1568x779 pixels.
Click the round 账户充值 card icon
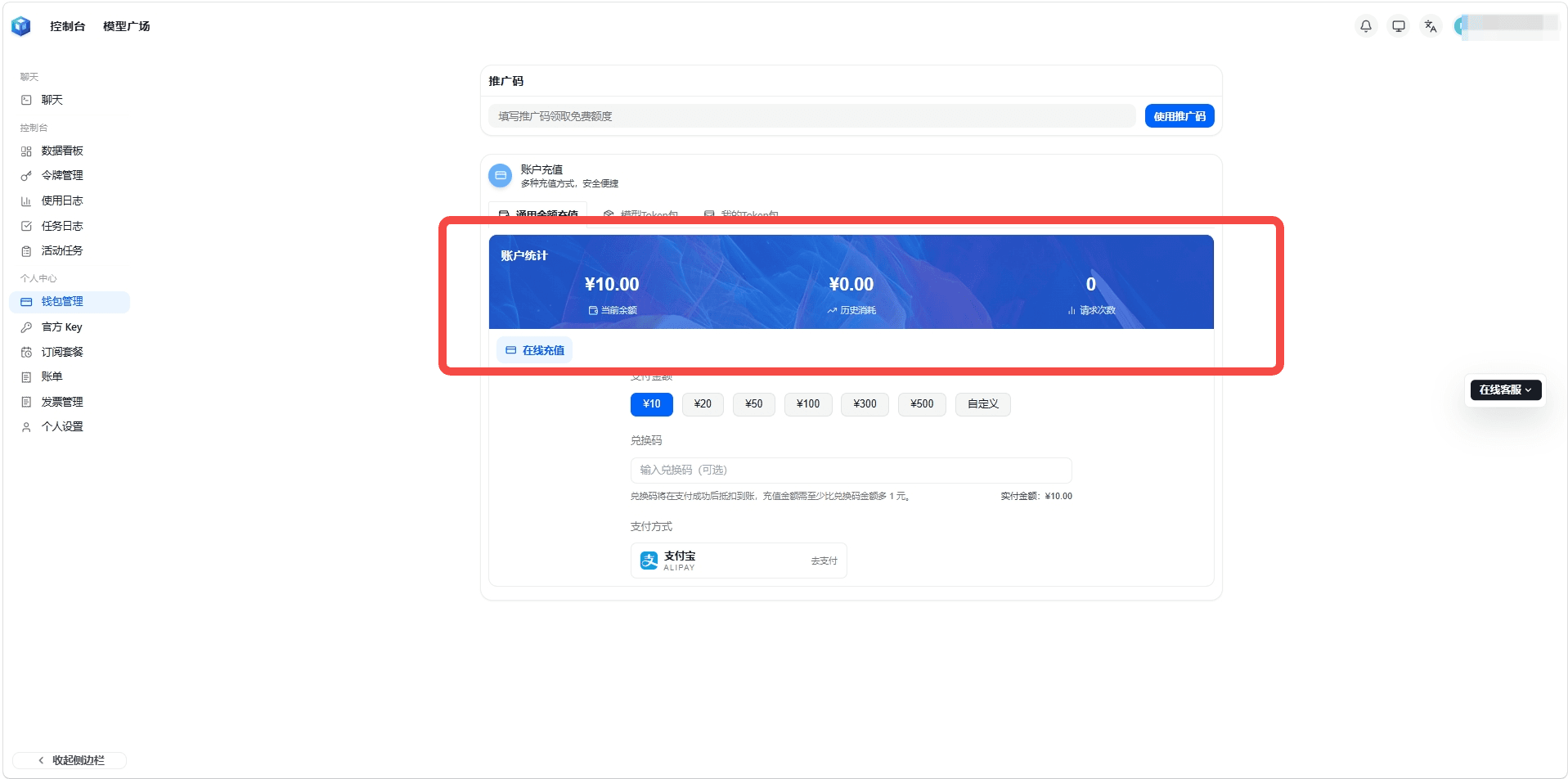coord(501,175)
